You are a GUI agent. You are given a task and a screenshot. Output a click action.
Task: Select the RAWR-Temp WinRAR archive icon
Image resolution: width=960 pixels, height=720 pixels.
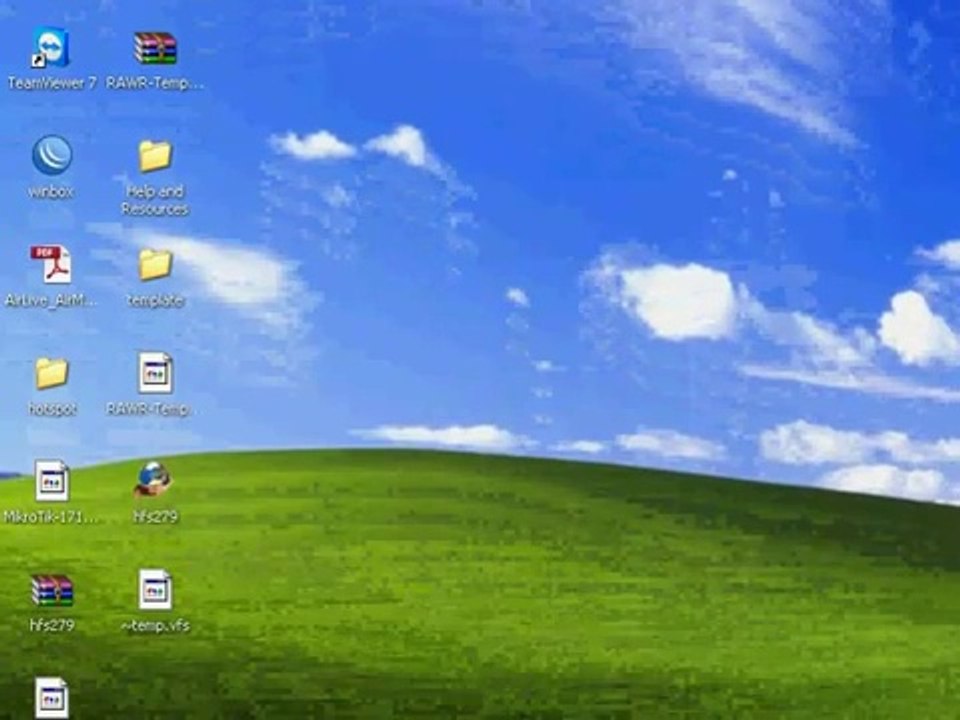[155, 48]
